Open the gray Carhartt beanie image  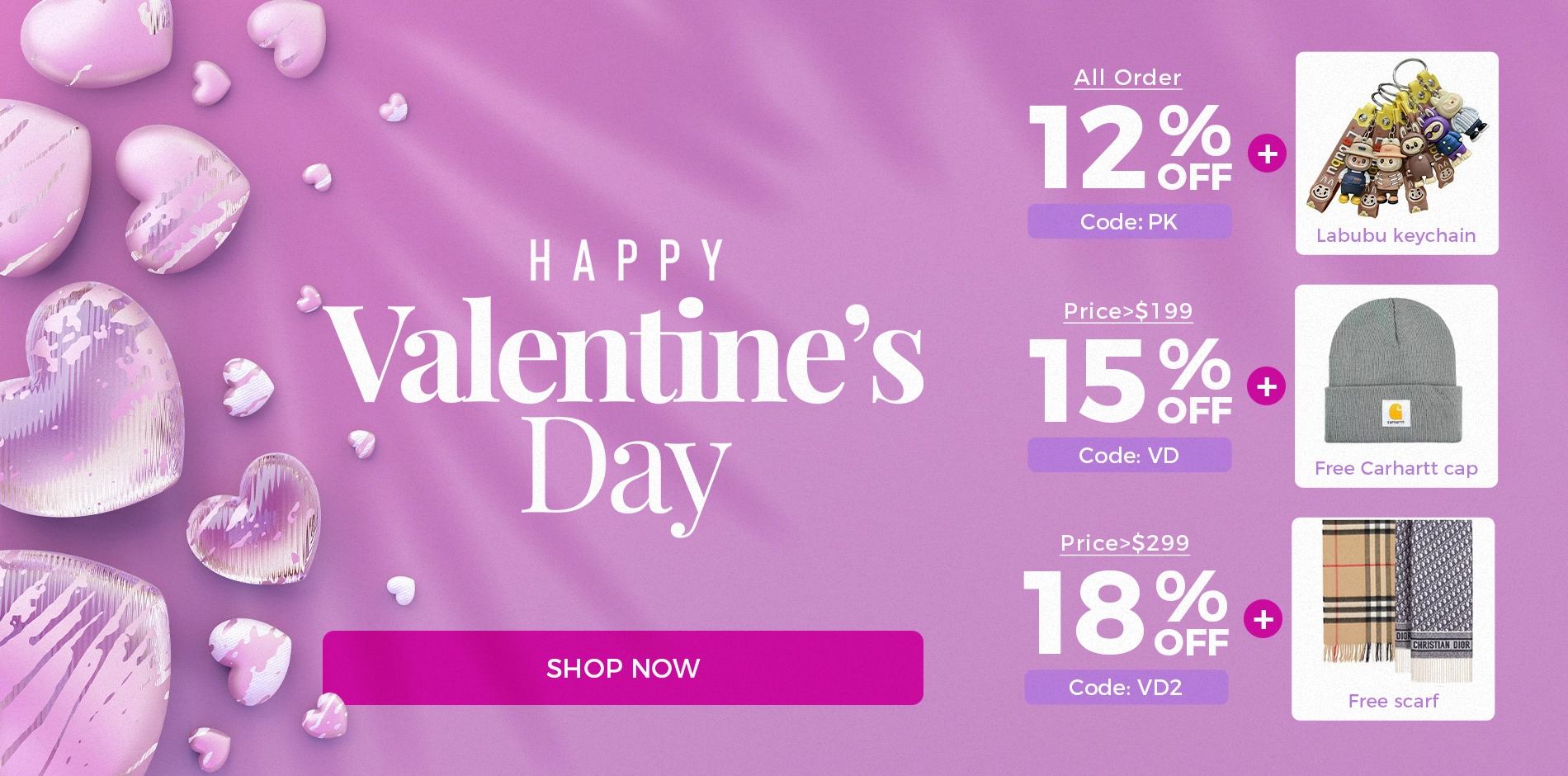click(x=1394, y=373)
